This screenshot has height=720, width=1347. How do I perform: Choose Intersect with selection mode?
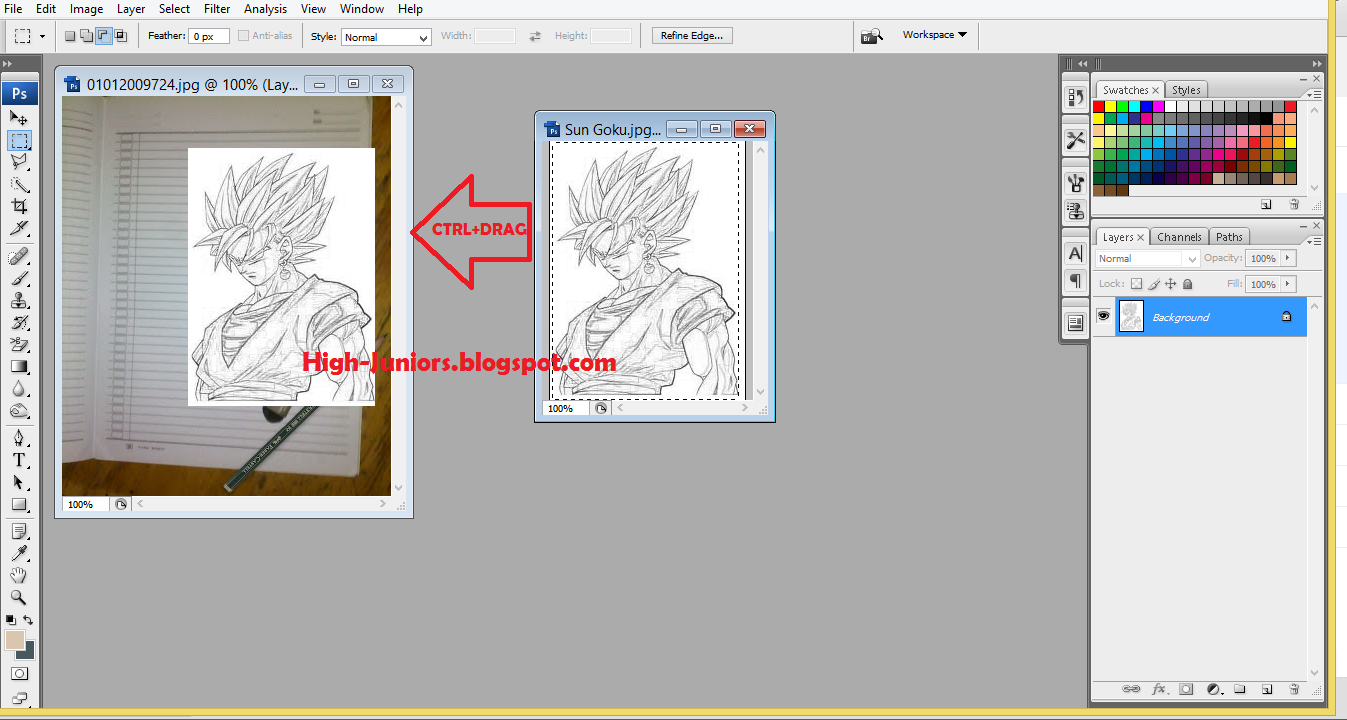point(120,36)
